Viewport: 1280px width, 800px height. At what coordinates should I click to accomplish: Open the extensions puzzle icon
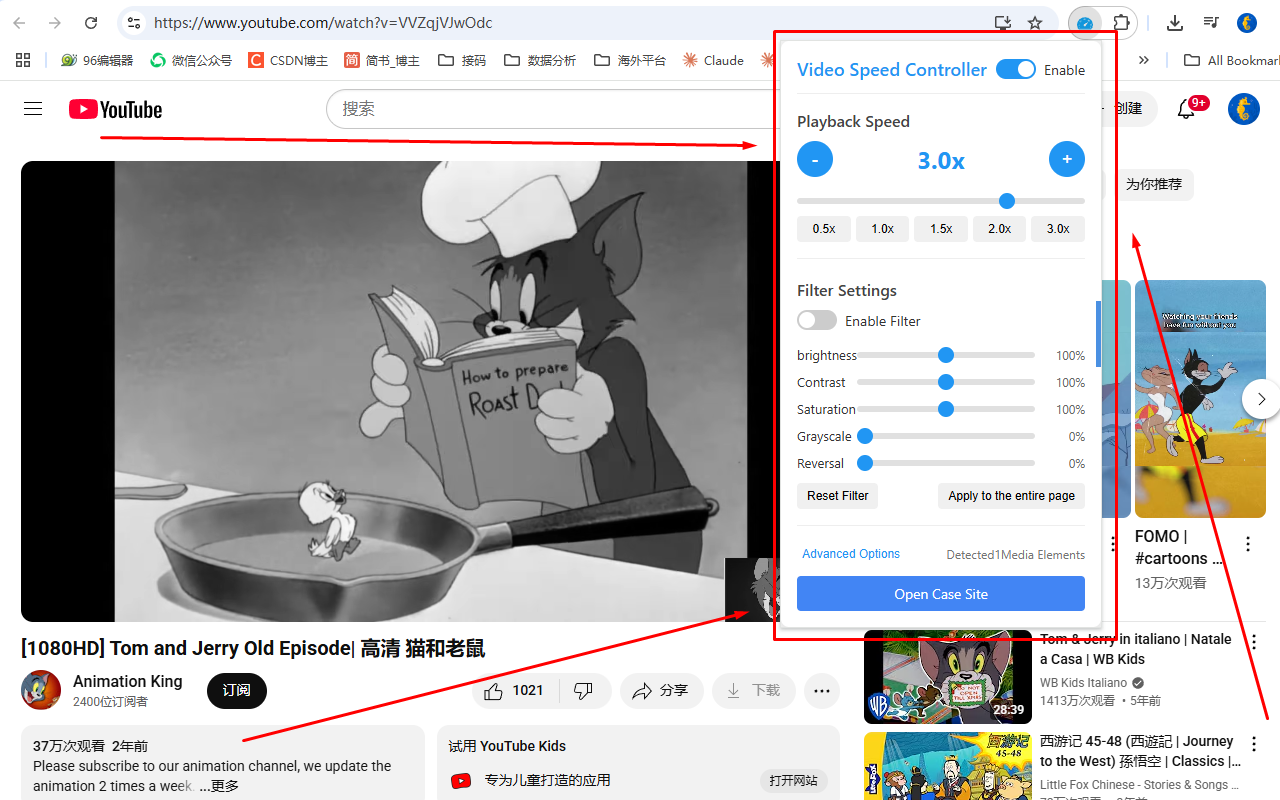[x=1121, y=23]
